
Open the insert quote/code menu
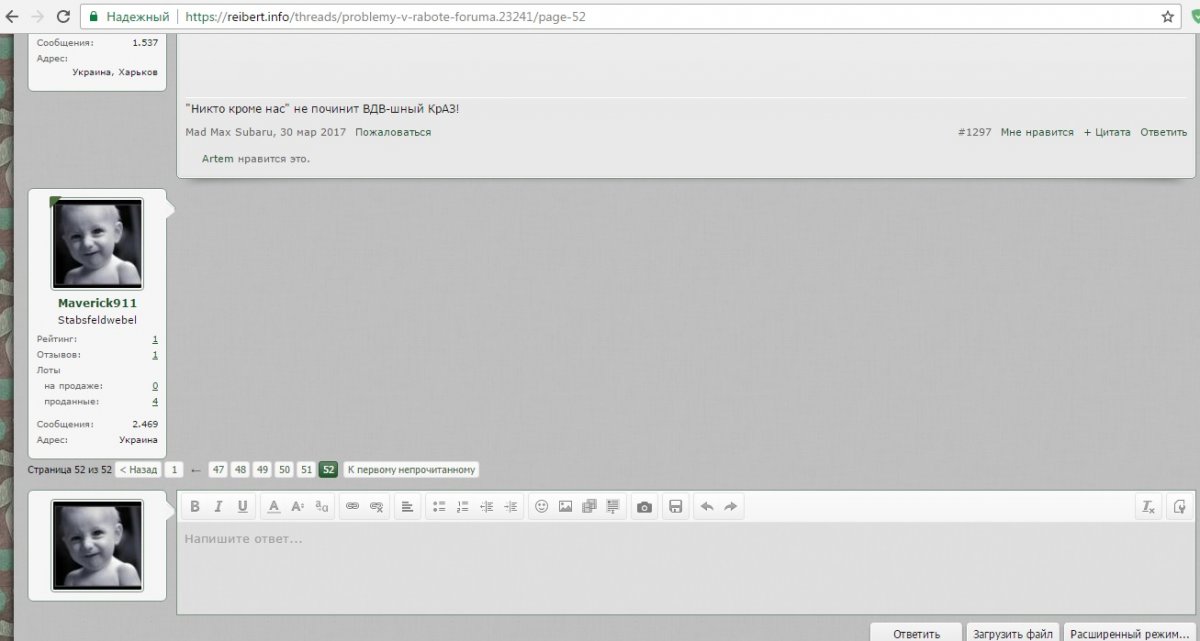click(613, 507)
